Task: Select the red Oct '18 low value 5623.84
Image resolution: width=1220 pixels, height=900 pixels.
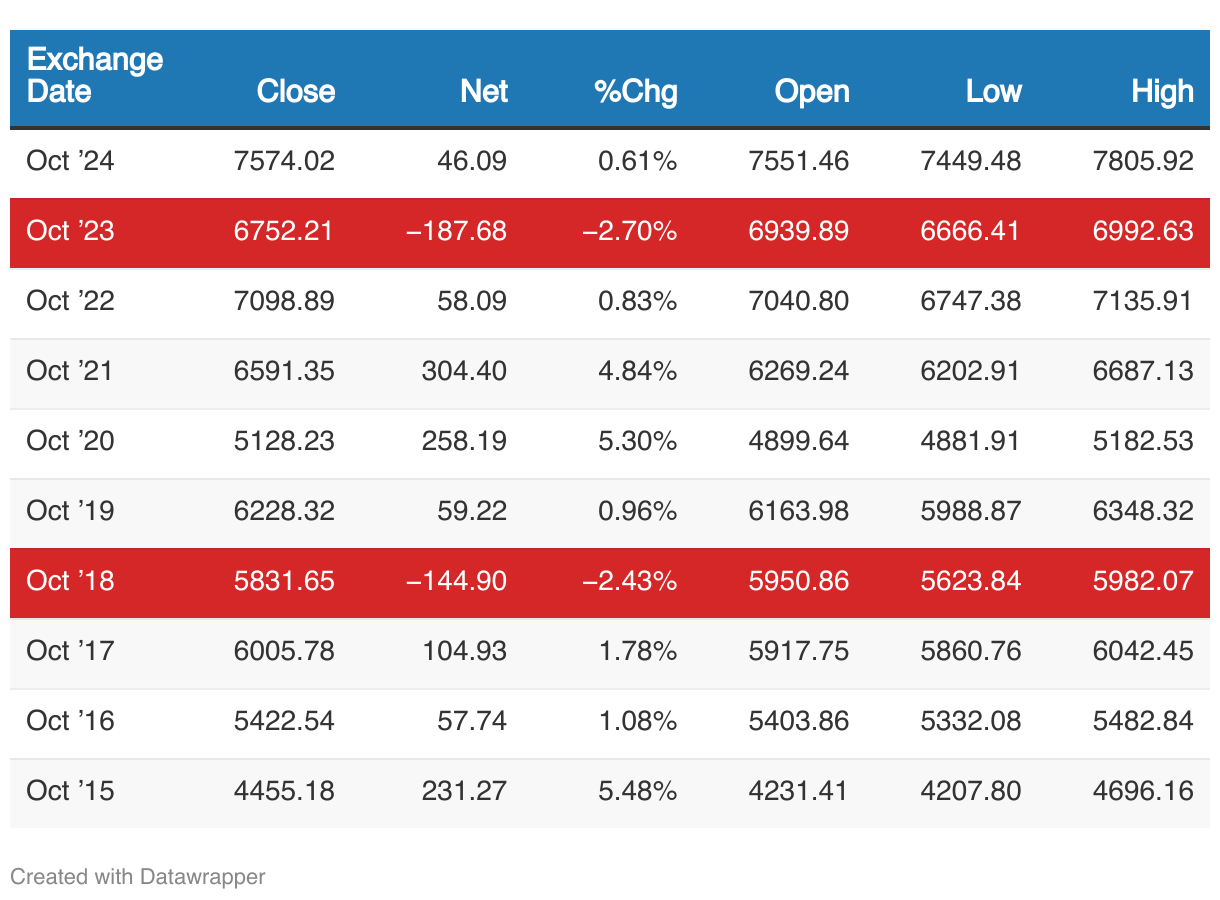Action: coord(970,581)
